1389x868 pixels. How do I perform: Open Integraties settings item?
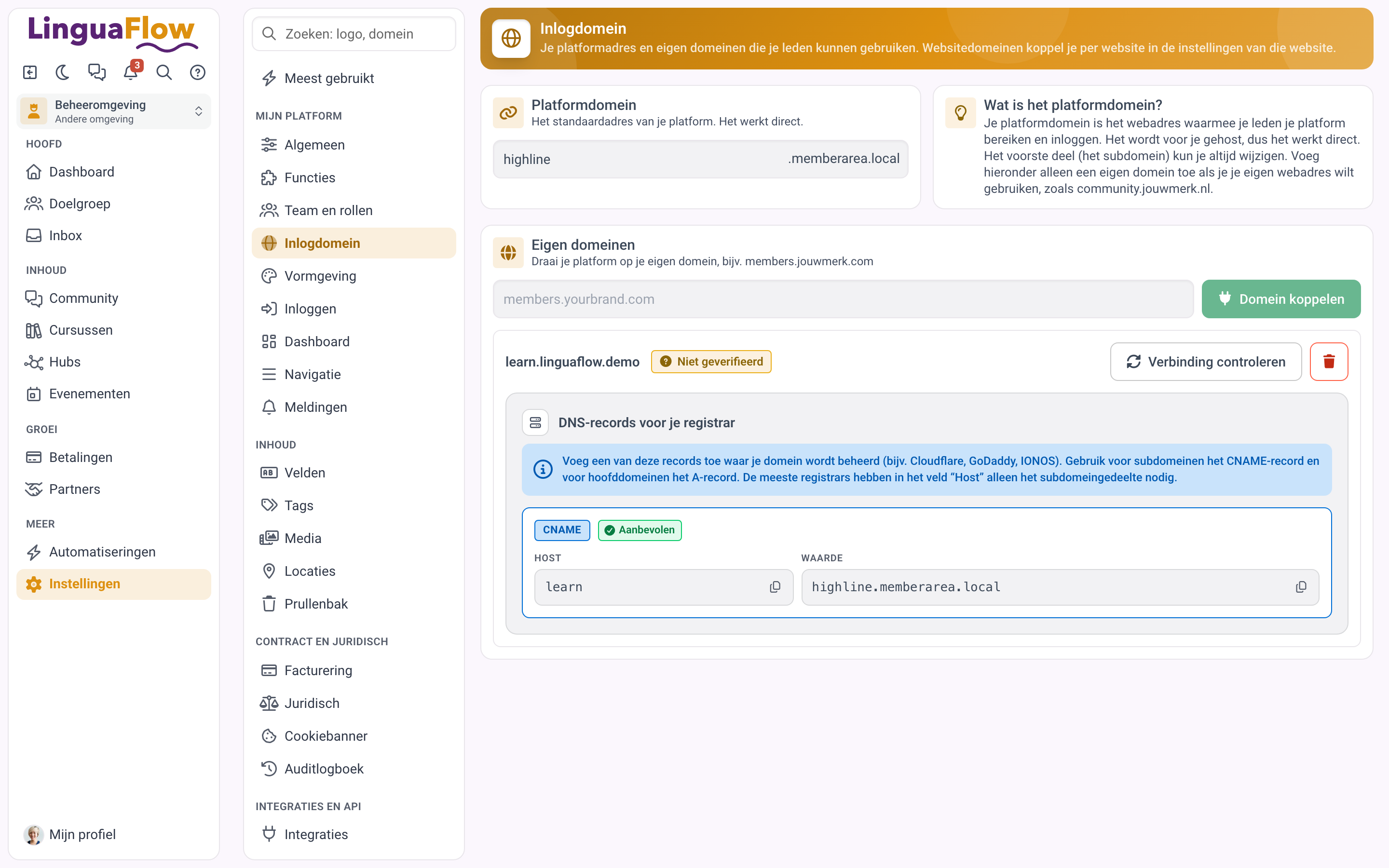point(354,834)
